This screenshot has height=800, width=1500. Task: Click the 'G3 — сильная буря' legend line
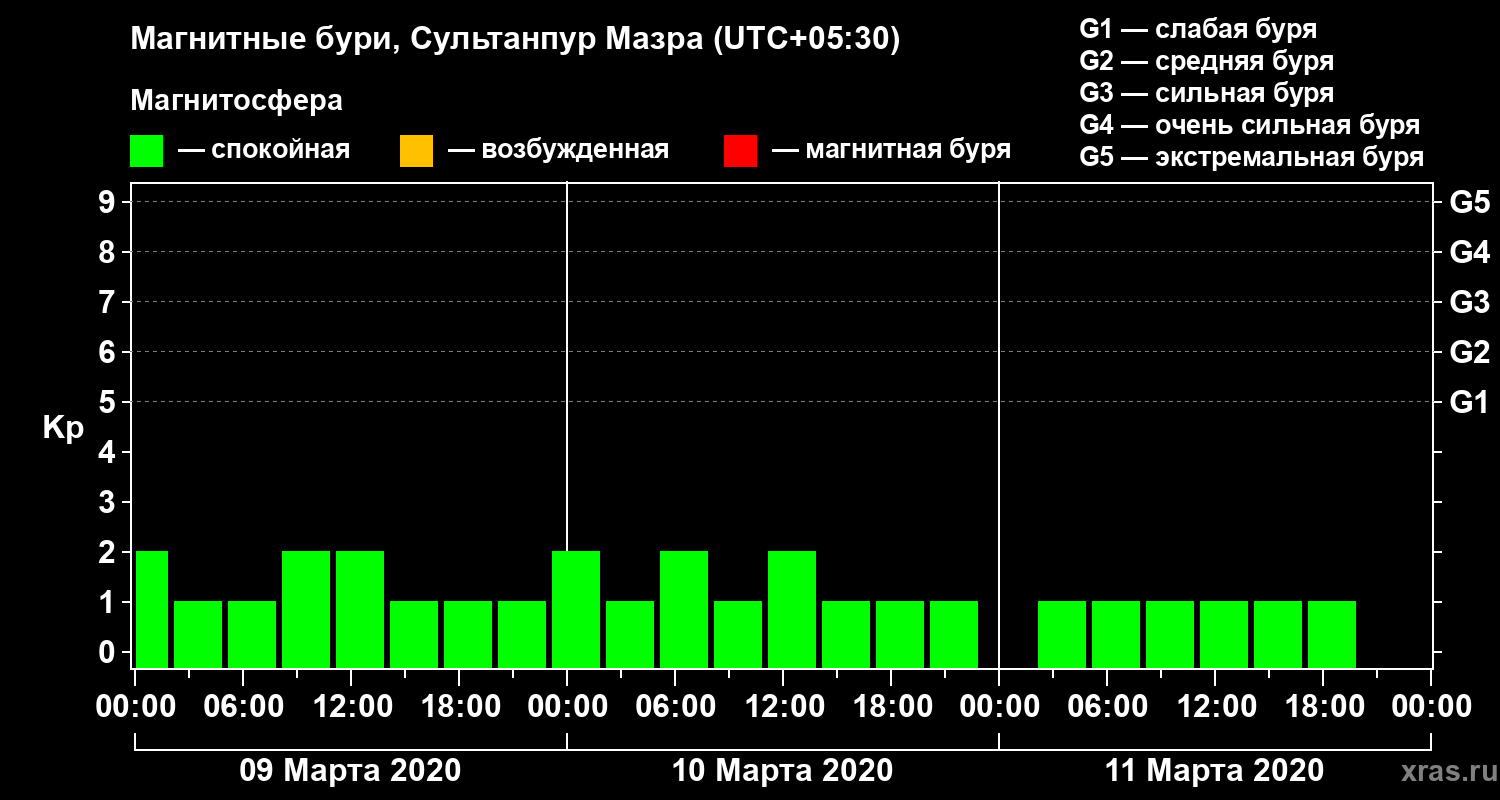pos(1207,93)
